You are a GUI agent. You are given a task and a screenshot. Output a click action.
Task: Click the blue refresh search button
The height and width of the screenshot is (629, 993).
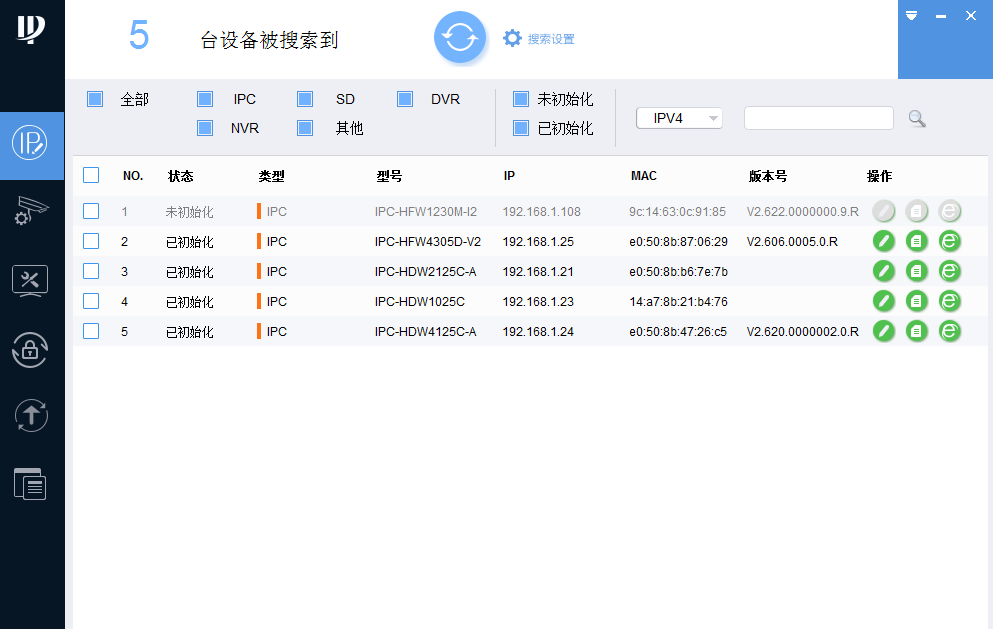pyautogui.click(x=460, y=37)
